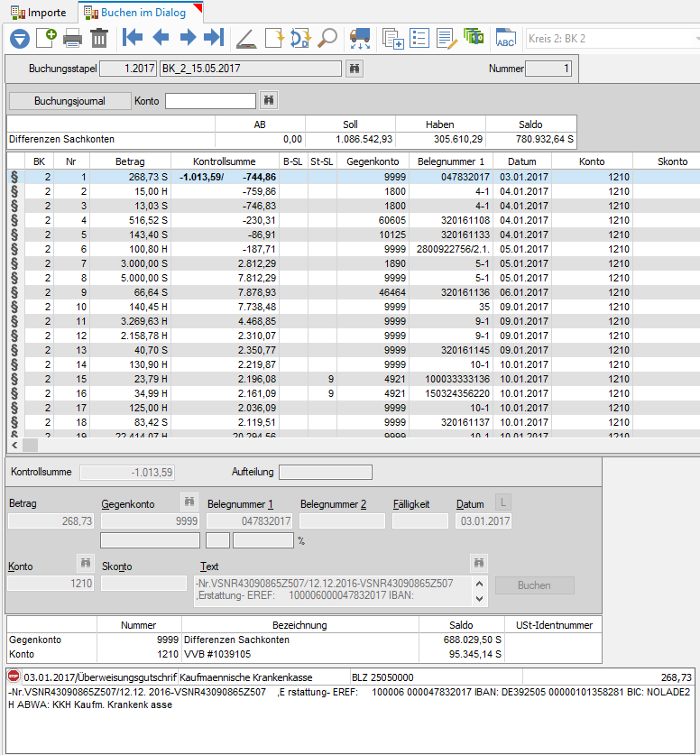Click binoculars beside top Konto field
700x755 pixels.
pos(269,100)
